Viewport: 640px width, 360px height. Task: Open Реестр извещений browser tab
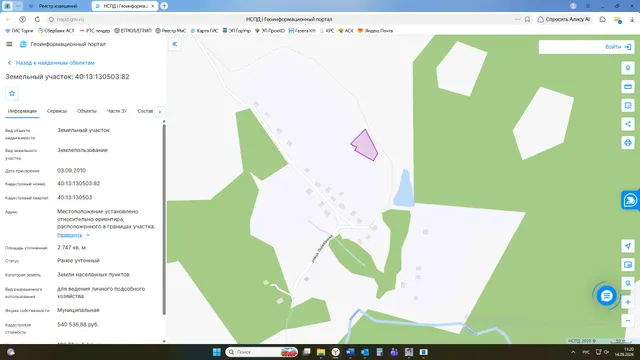tap(57, 6)
